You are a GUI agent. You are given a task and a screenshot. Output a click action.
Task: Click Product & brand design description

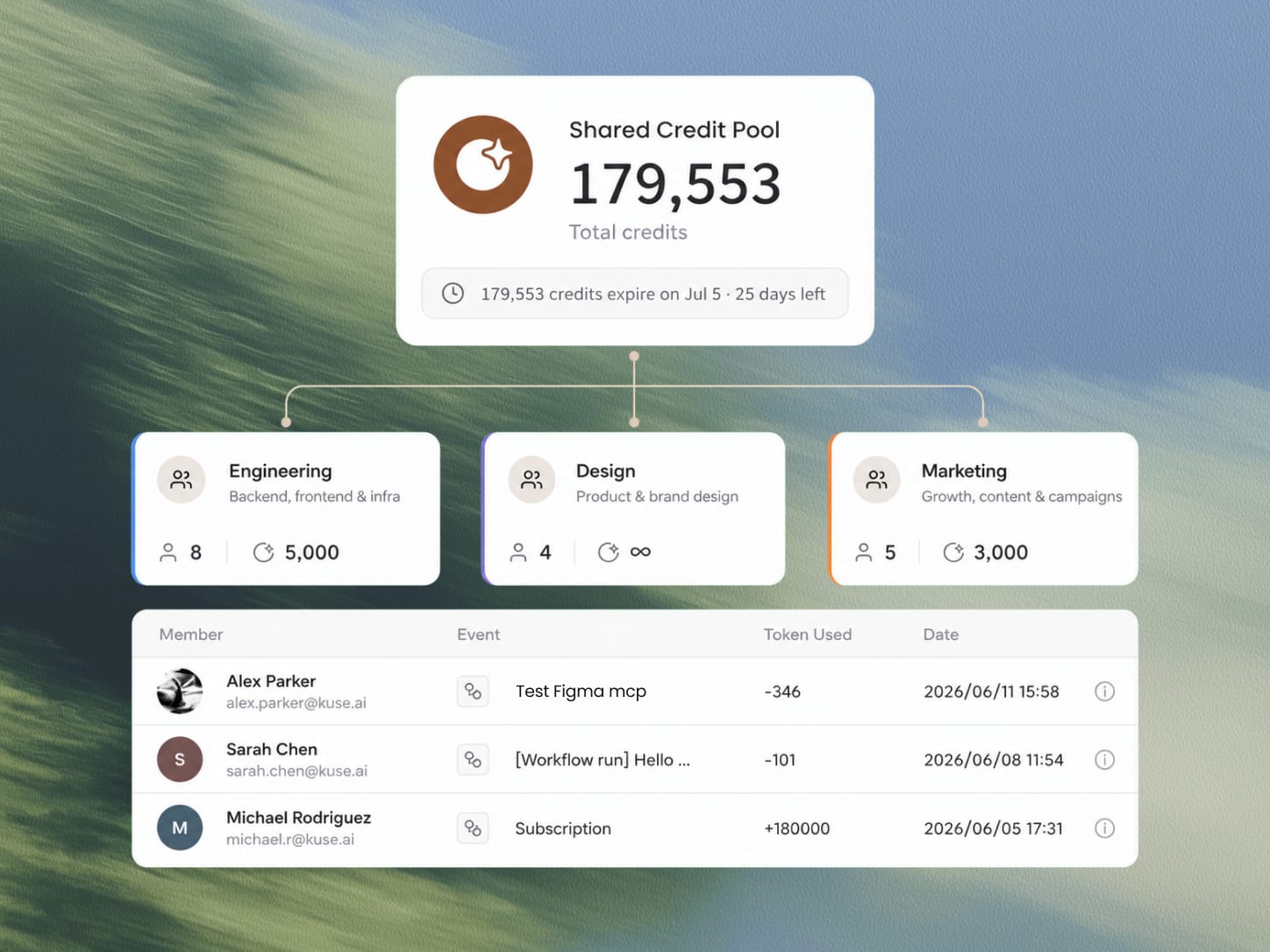coord(657,496)
